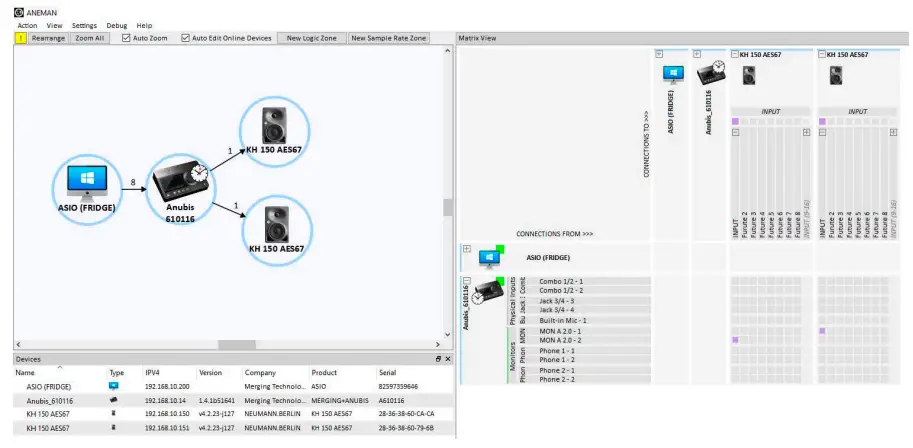Click the world view scroll-right arrow

pyautogui.click(x=438, y=344)
